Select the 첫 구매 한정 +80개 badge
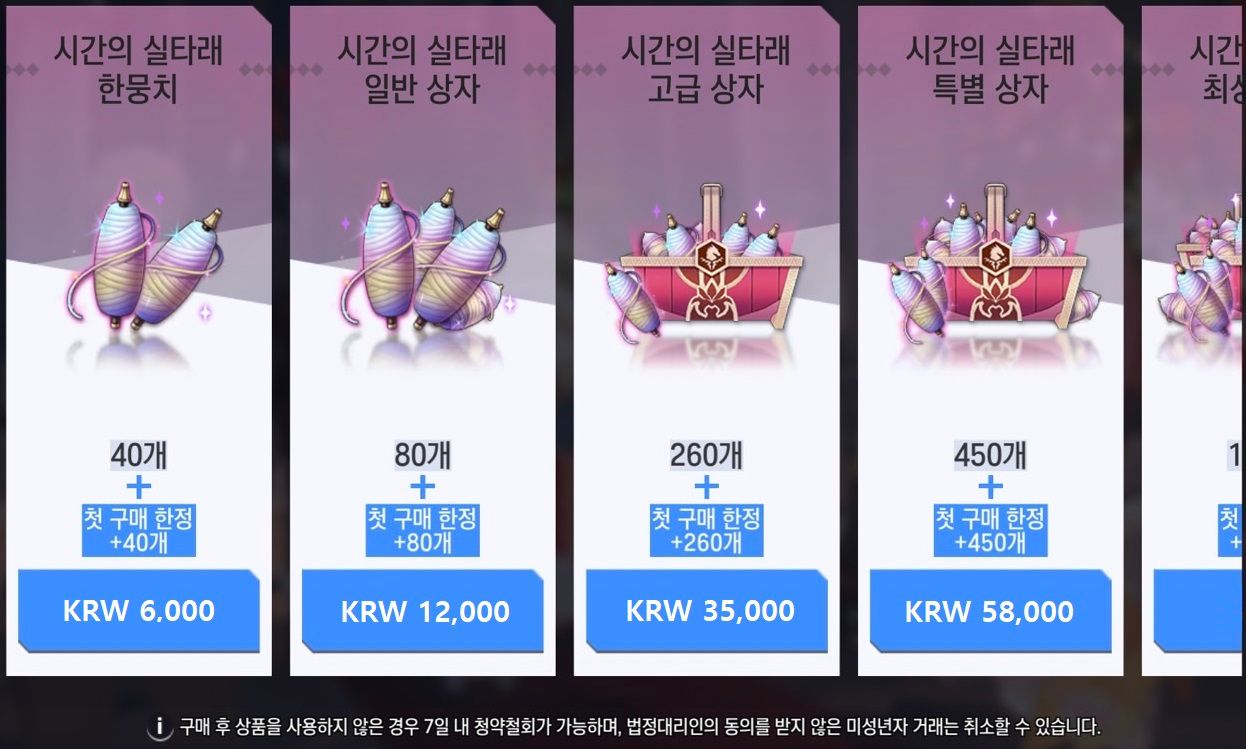The image size is (1246, 749). pyautogui.click(x=423, y=530)
